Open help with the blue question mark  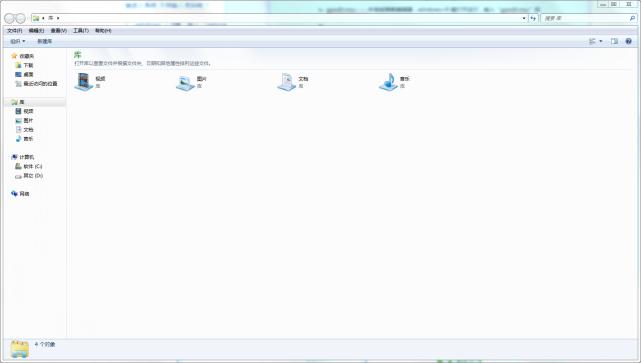(x=629, y=41)
